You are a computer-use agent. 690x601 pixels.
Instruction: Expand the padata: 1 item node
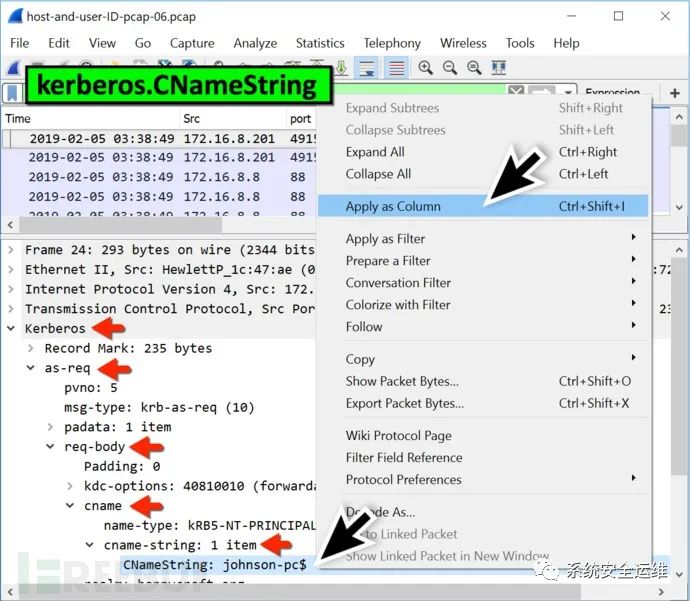point(50,427)
